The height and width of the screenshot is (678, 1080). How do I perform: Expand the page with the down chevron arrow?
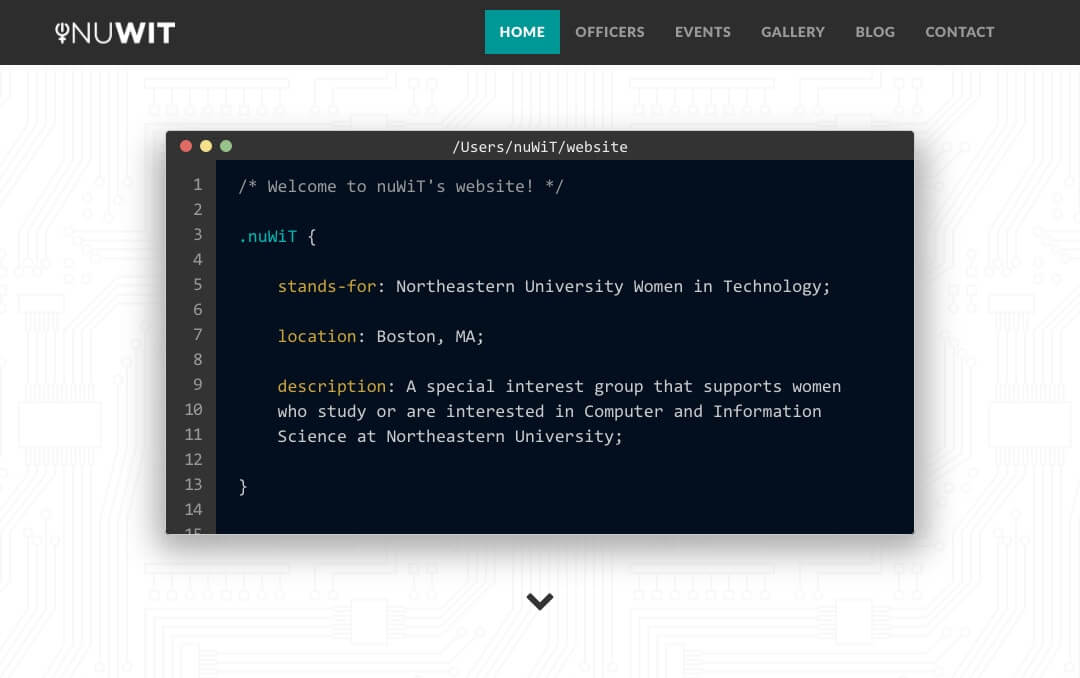tap(540, 601)
